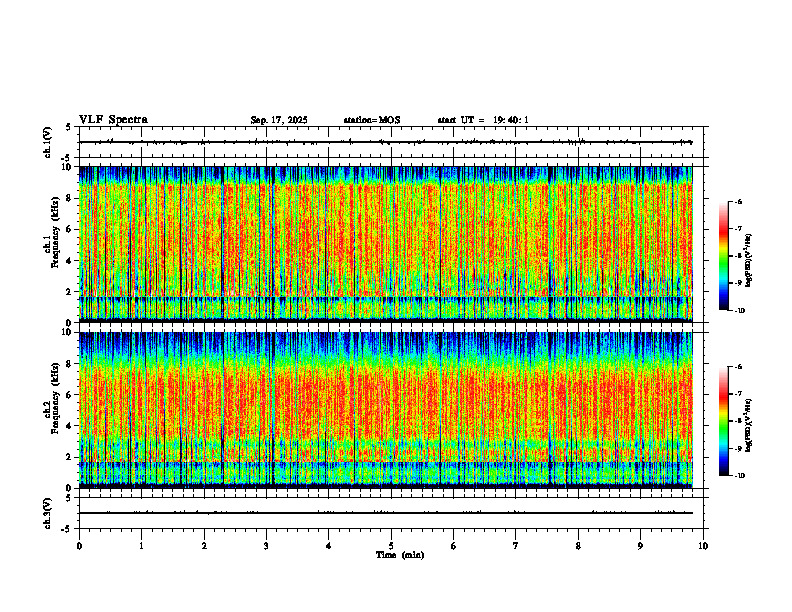This screenshot has height=612, width=792.
Task: Click the ch.2 spectrogram plot area
Action: [385, 410]
